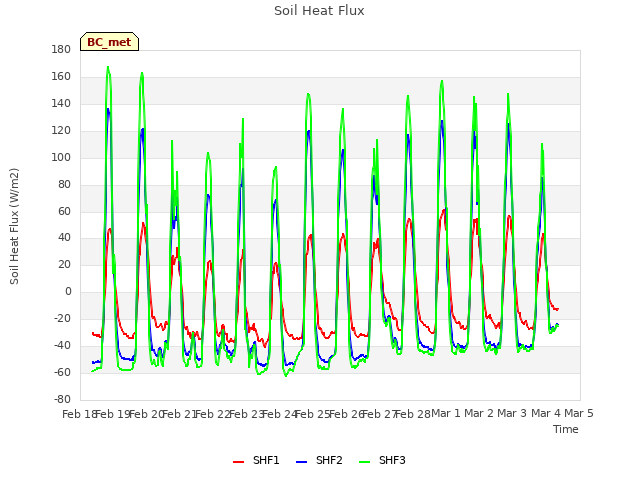Click the Feb 27 x-axis label
This screenshot has width=640, height=480.
click(x=379, y=414)
